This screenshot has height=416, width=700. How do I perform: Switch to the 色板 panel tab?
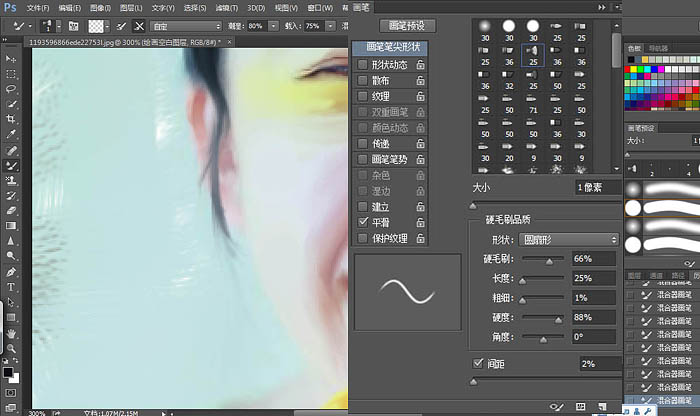pos(634,48)
